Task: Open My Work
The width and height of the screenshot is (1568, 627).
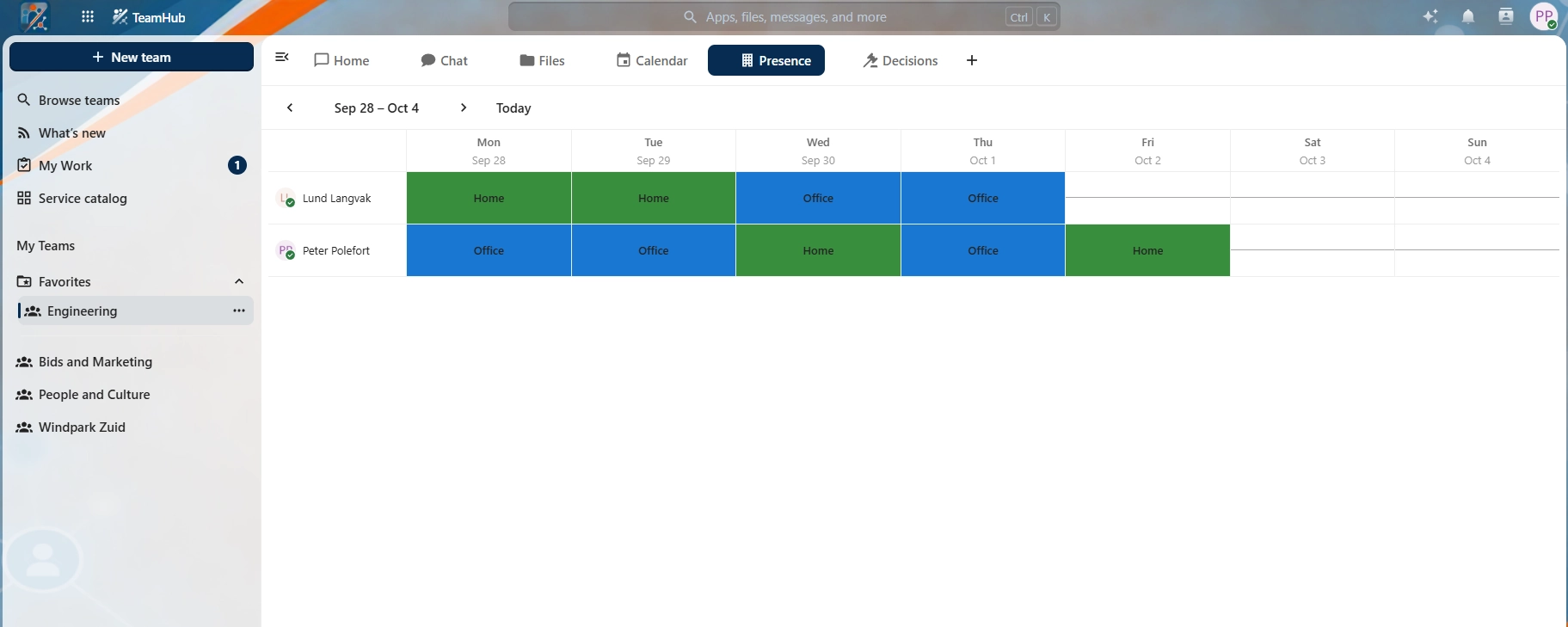Action: pos(132,165)
